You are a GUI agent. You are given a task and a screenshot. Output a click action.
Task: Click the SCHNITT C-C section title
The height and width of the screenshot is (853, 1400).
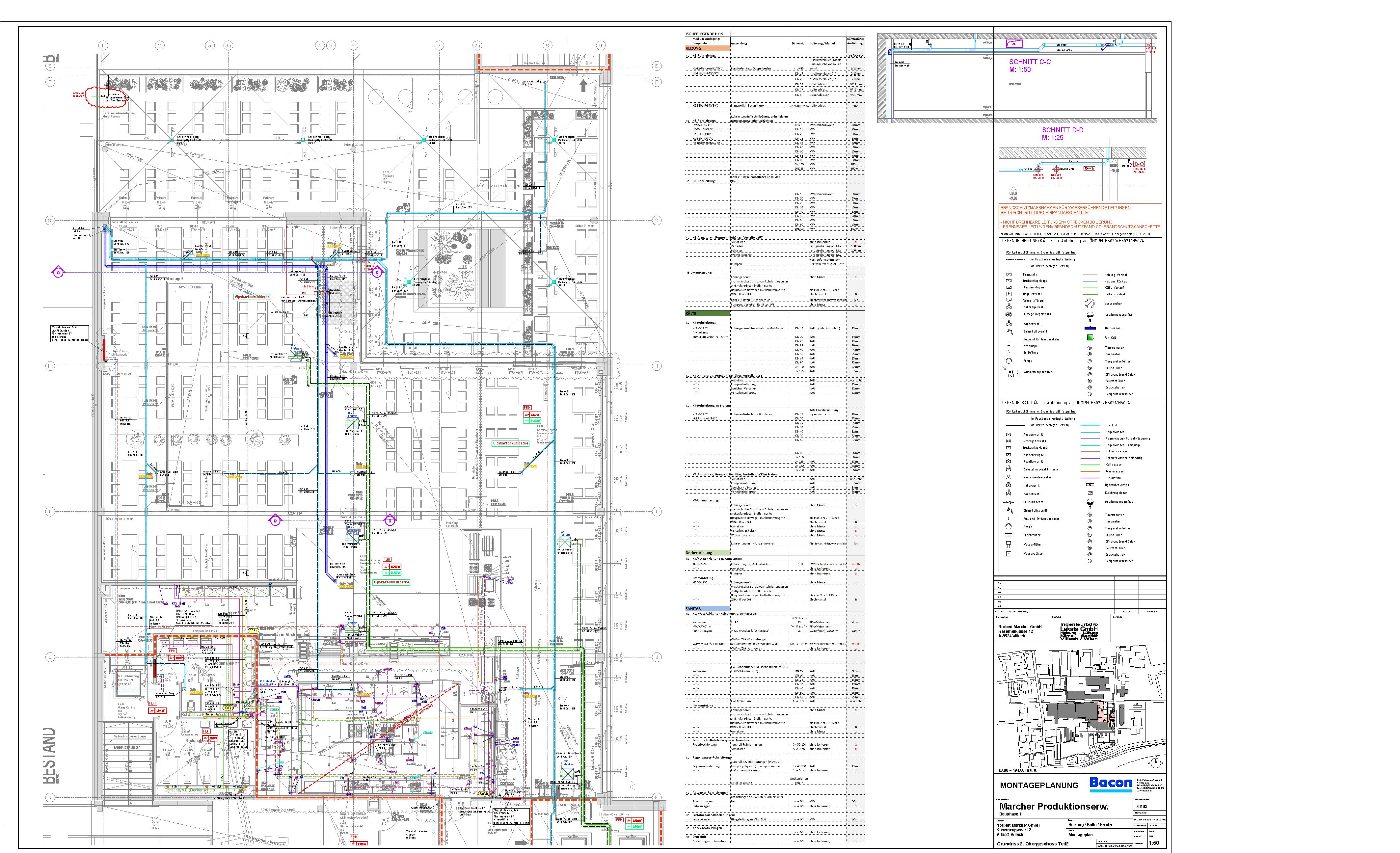tap(1030, 62)
